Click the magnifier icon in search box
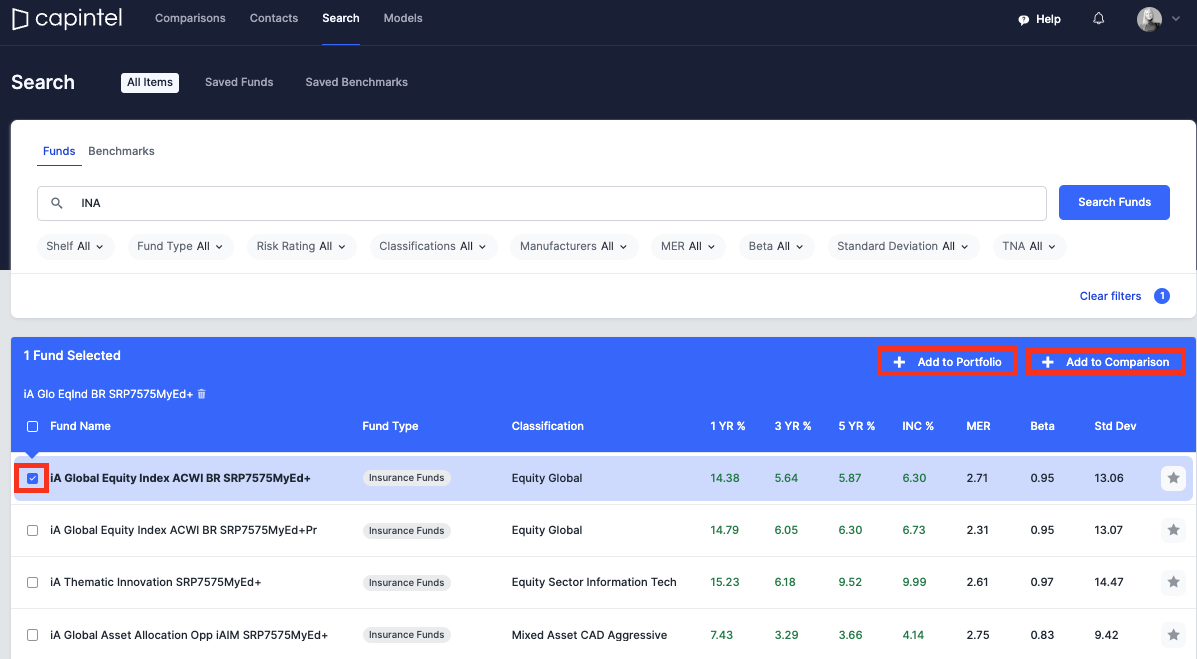This screenshot has height=659, width=1197. (x=56, y=203)
